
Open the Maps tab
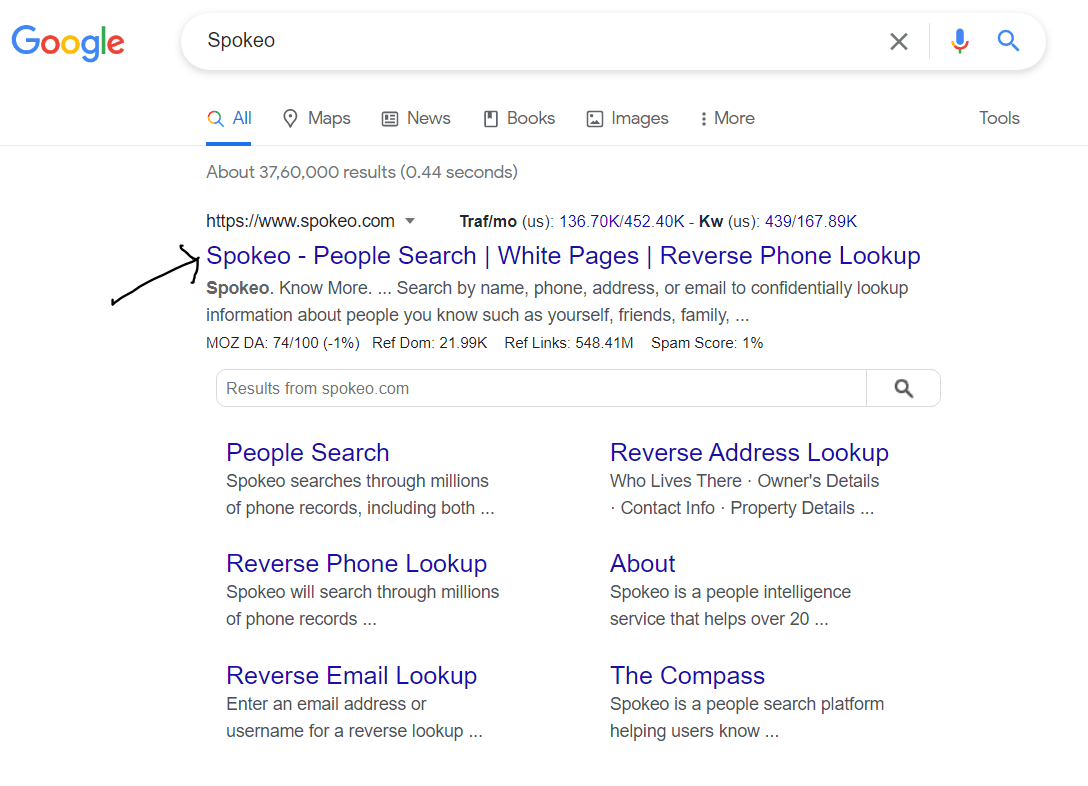(316, 118)
